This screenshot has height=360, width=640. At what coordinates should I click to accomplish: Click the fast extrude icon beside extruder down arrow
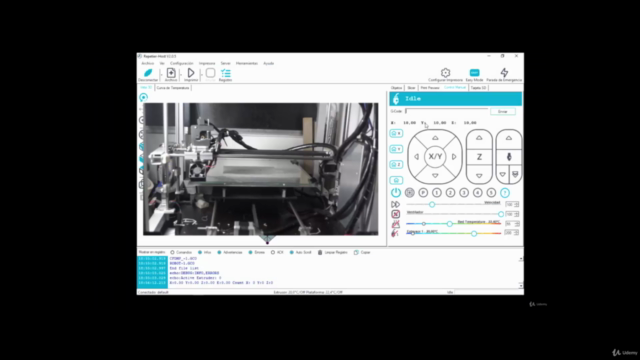click(515, 174)
